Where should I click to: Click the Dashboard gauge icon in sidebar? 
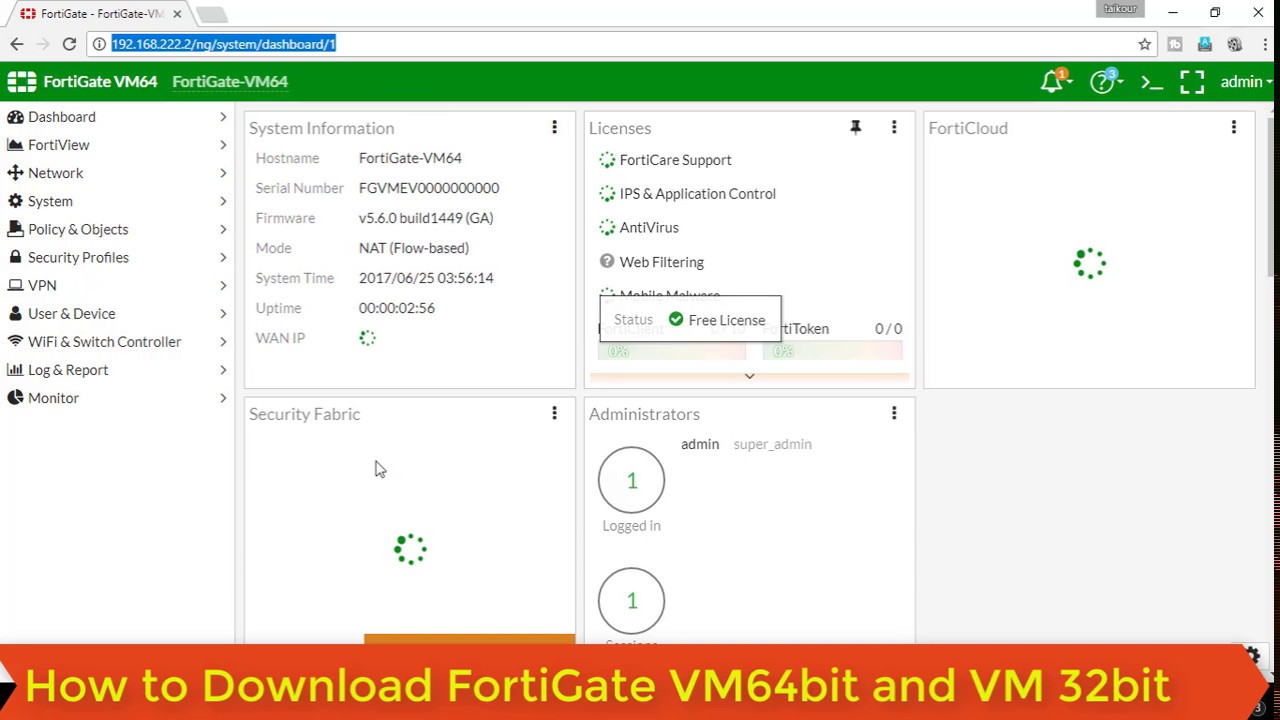pyautogui.click(x=15, y=117)
